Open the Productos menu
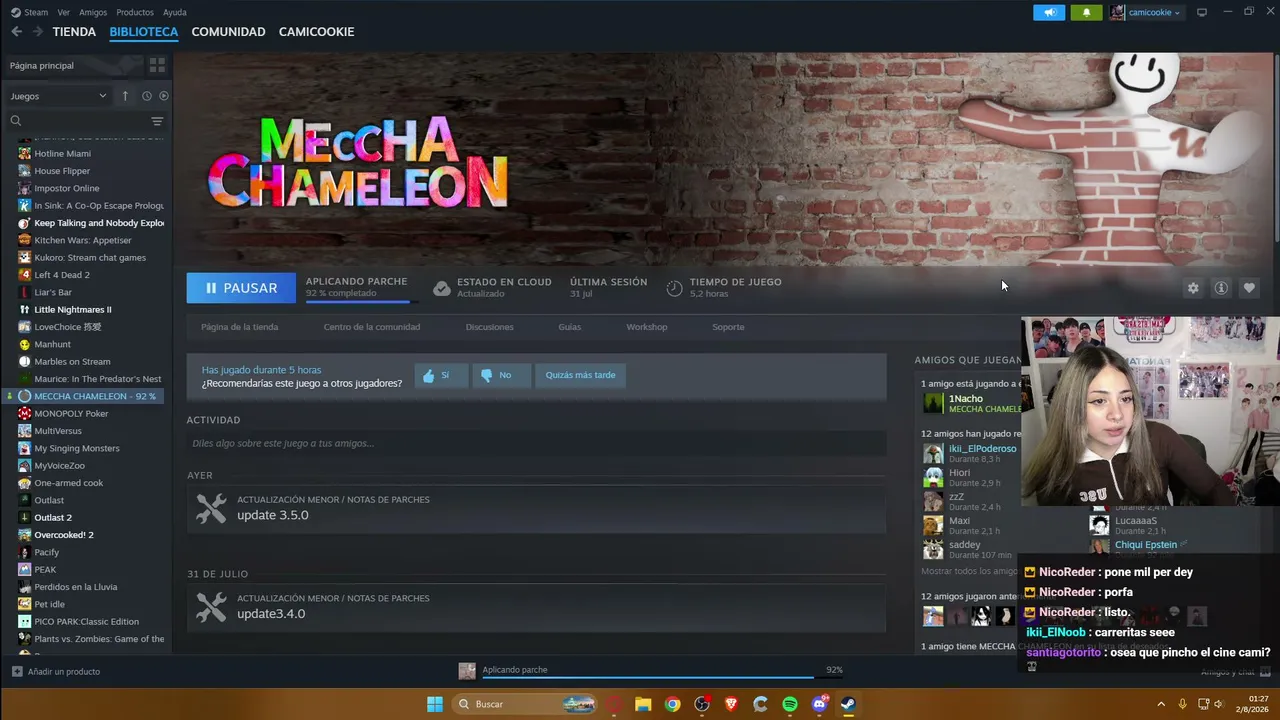This screenshot has height=720, width=1280. coord(135,12)
